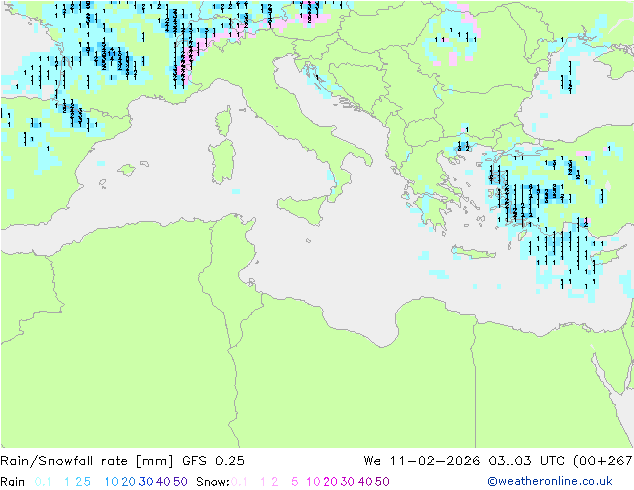Click the island of Mallorca on map
The image size is (634, 490).
click(127, 170)
